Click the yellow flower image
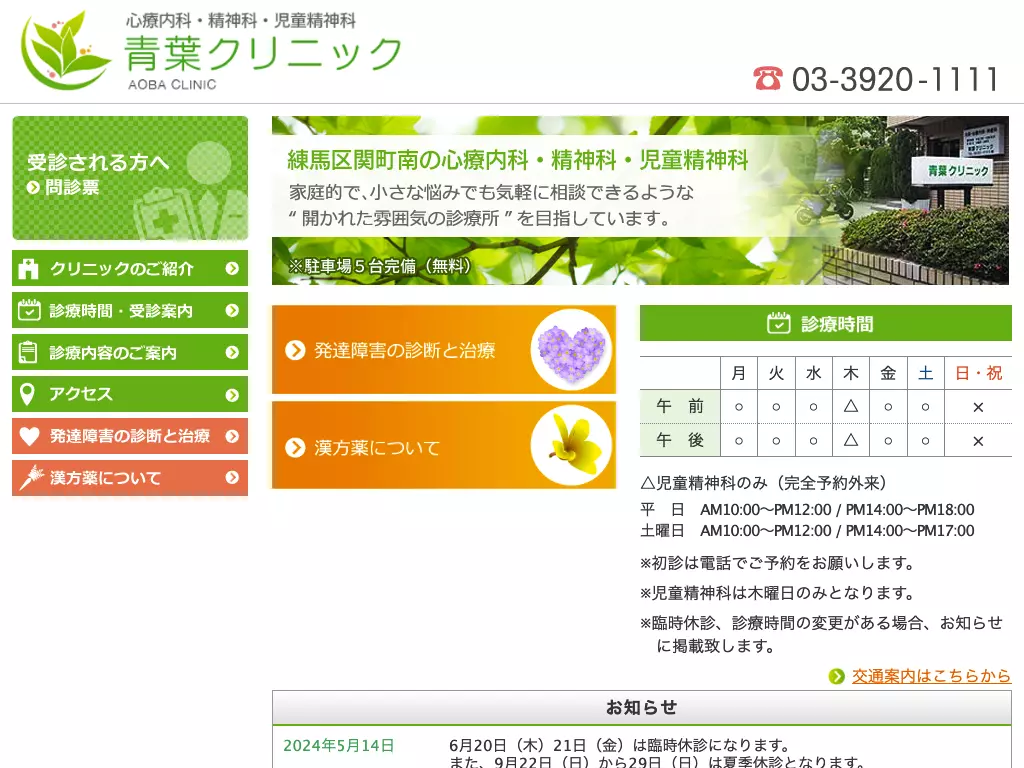Image resolution: width=1024 pixels, height=768 pixels. pos(571,445)
